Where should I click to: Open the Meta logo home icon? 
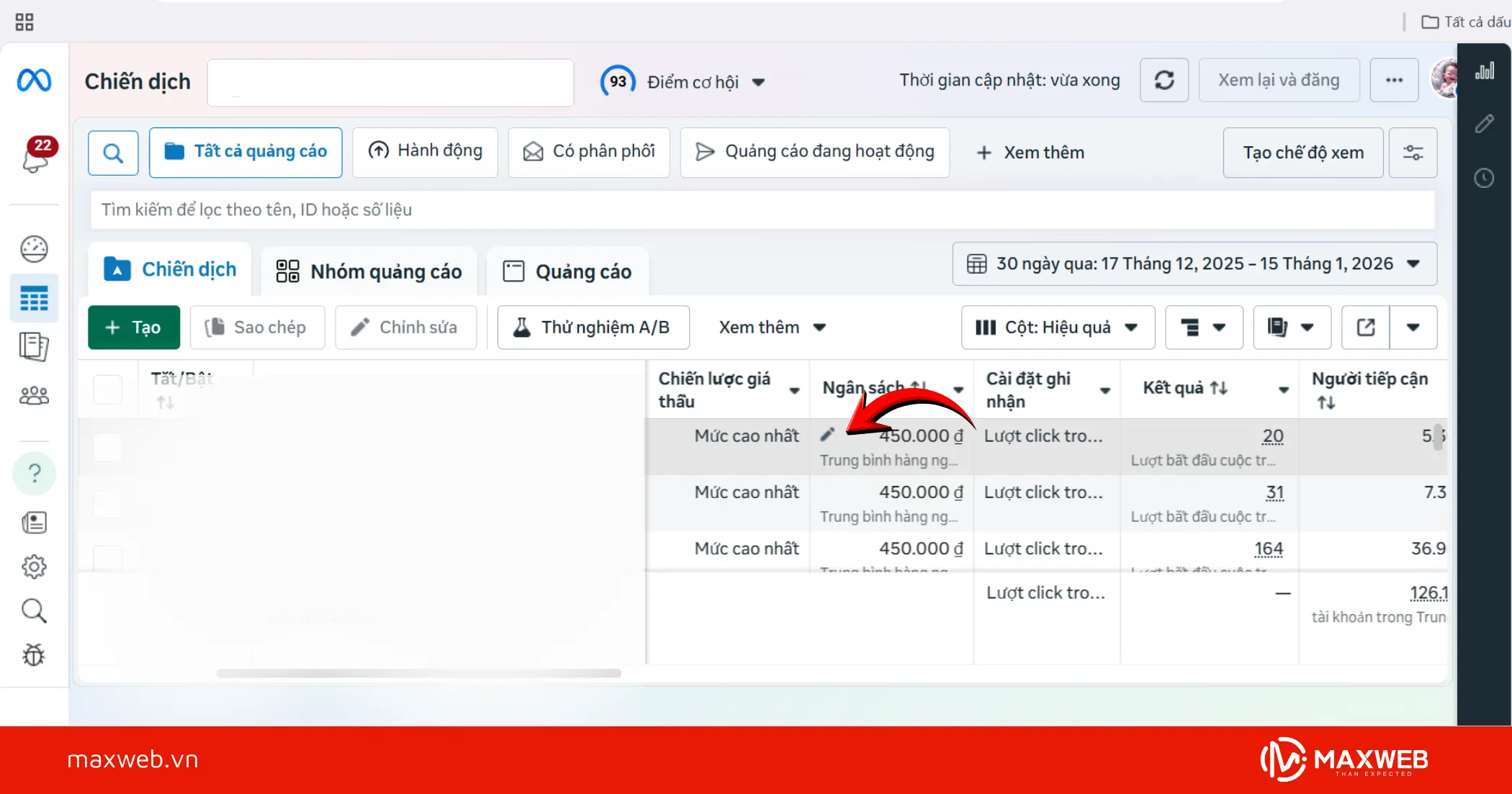tap(34, 80)
